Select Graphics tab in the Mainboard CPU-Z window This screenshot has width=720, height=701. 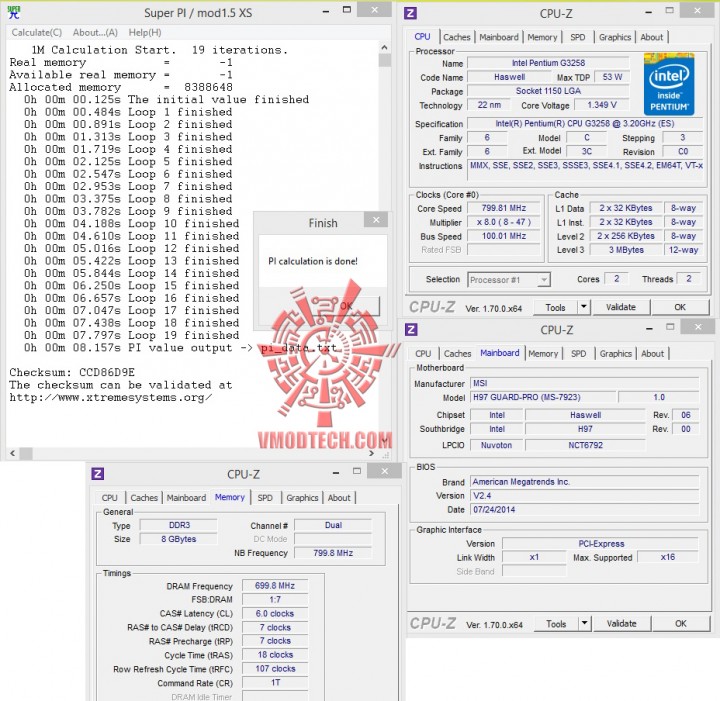pyautogui.click(x=615, y=353)
